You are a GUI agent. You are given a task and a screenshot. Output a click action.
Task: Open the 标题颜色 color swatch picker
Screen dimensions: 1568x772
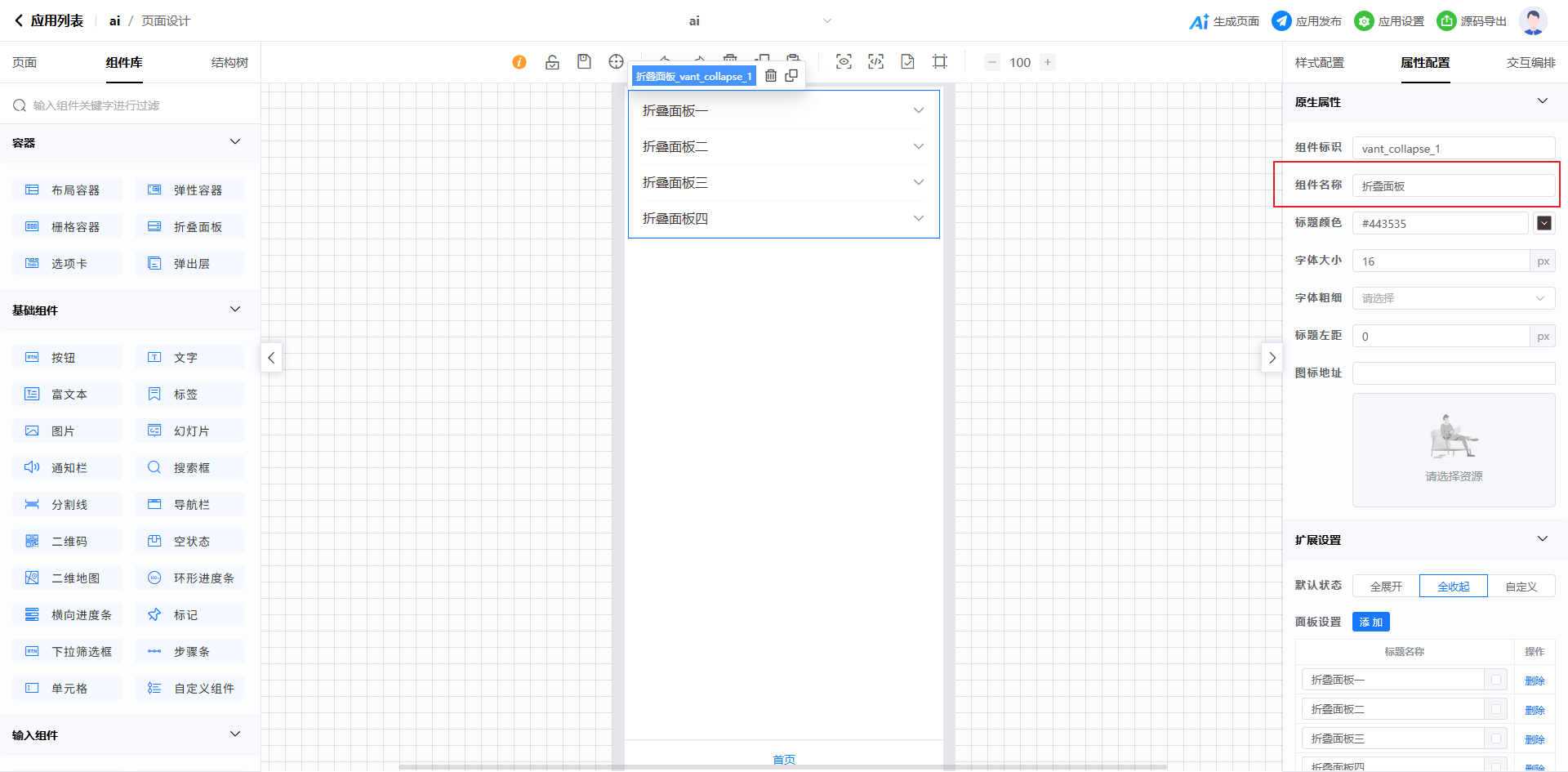pos(1543,223)
